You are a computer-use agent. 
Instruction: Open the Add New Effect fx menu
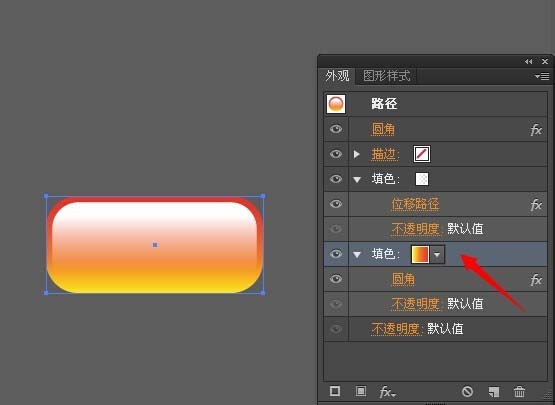pyautogui.click(x=388, y=392)
